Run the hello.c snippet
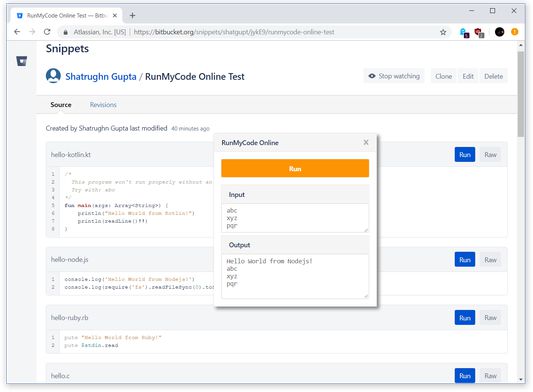 pos(465,376)
